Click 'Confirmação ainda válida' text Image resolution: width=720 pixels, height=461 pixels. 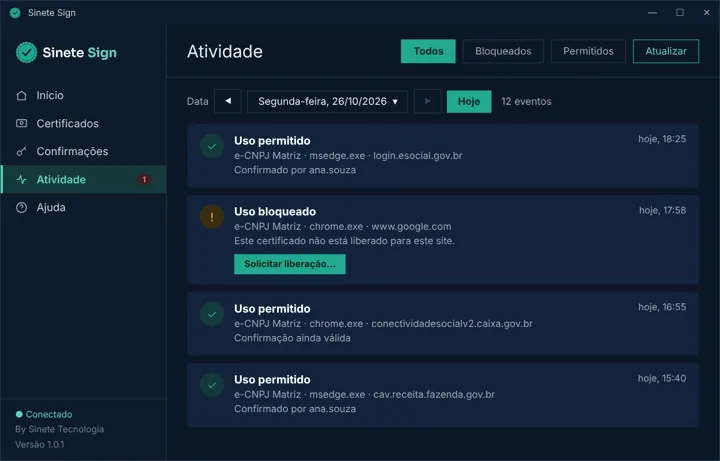click(292, 338)
